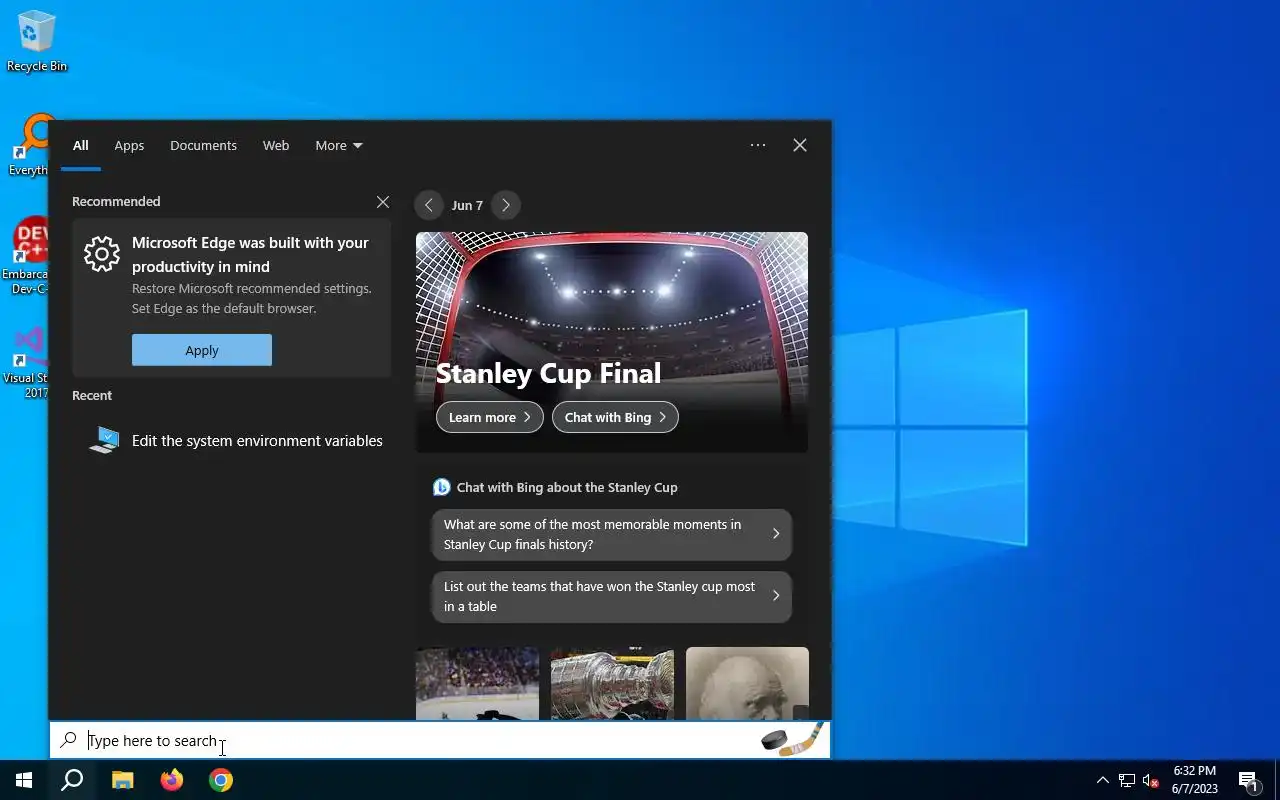Open File Explorer from the taskbar

coord(122,780)
